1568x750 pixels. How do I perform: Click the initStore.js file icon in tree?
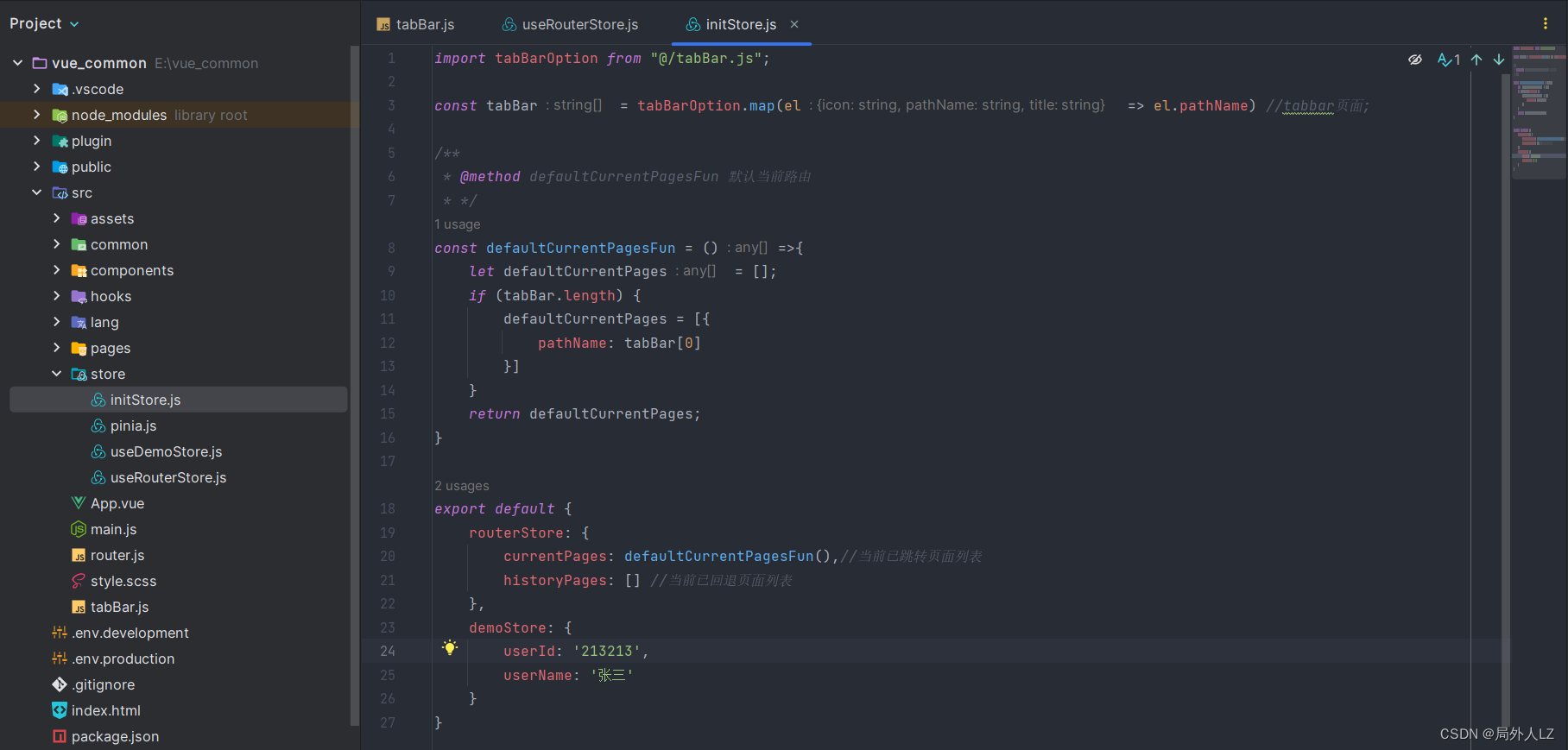point(98,400)
